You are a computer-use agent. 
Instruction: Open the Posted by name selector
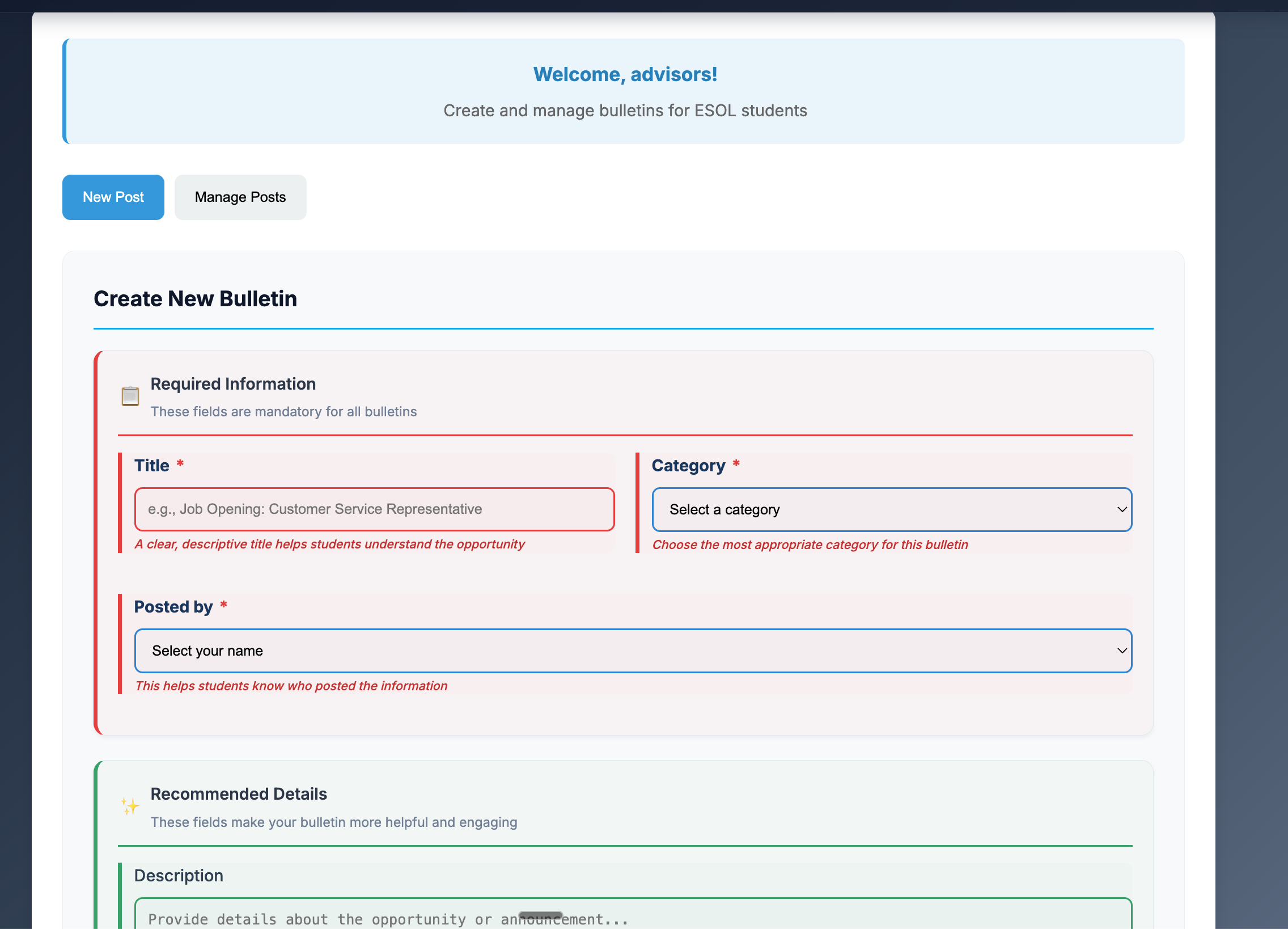[633, 651]
